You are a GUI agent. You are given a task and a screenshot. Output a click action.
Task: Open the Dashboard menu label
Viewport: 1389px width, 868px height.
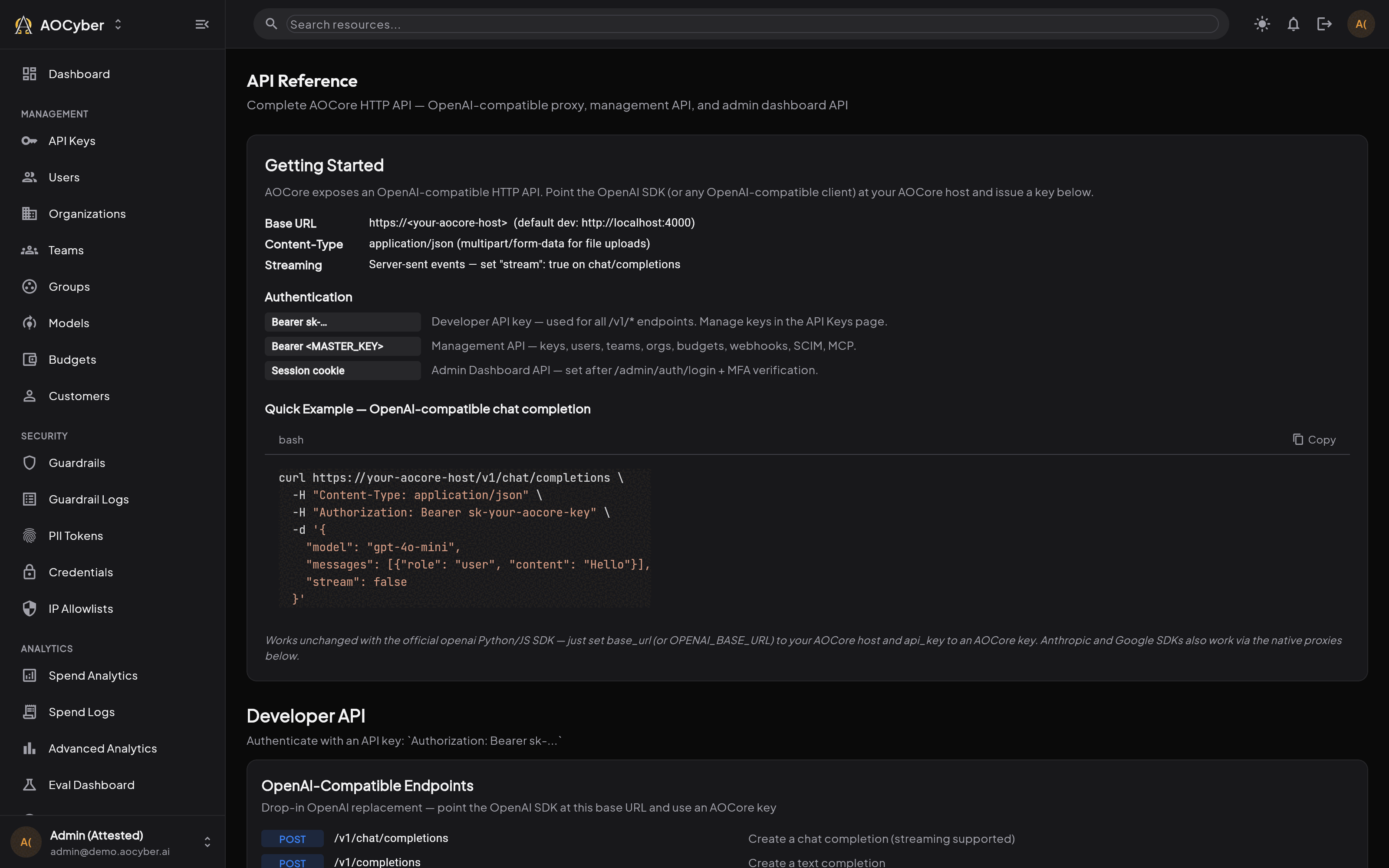coord(79,74)
